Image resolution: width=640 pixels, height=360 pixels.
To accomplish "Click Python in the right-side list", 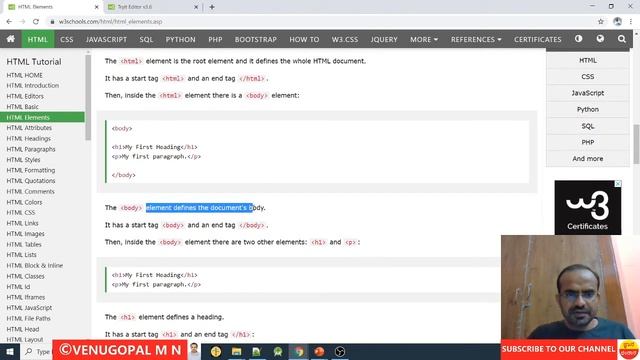I will pyautogui.click(x=588, y=109).
